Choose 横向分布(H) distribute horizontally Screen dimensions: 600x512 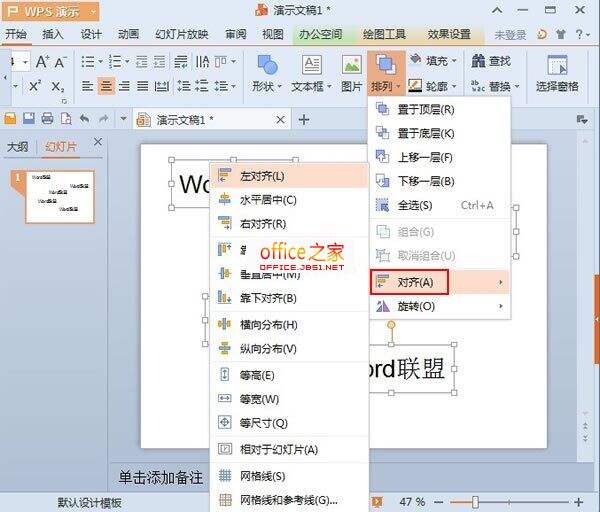pyautogui.click(x=290, y=325)
